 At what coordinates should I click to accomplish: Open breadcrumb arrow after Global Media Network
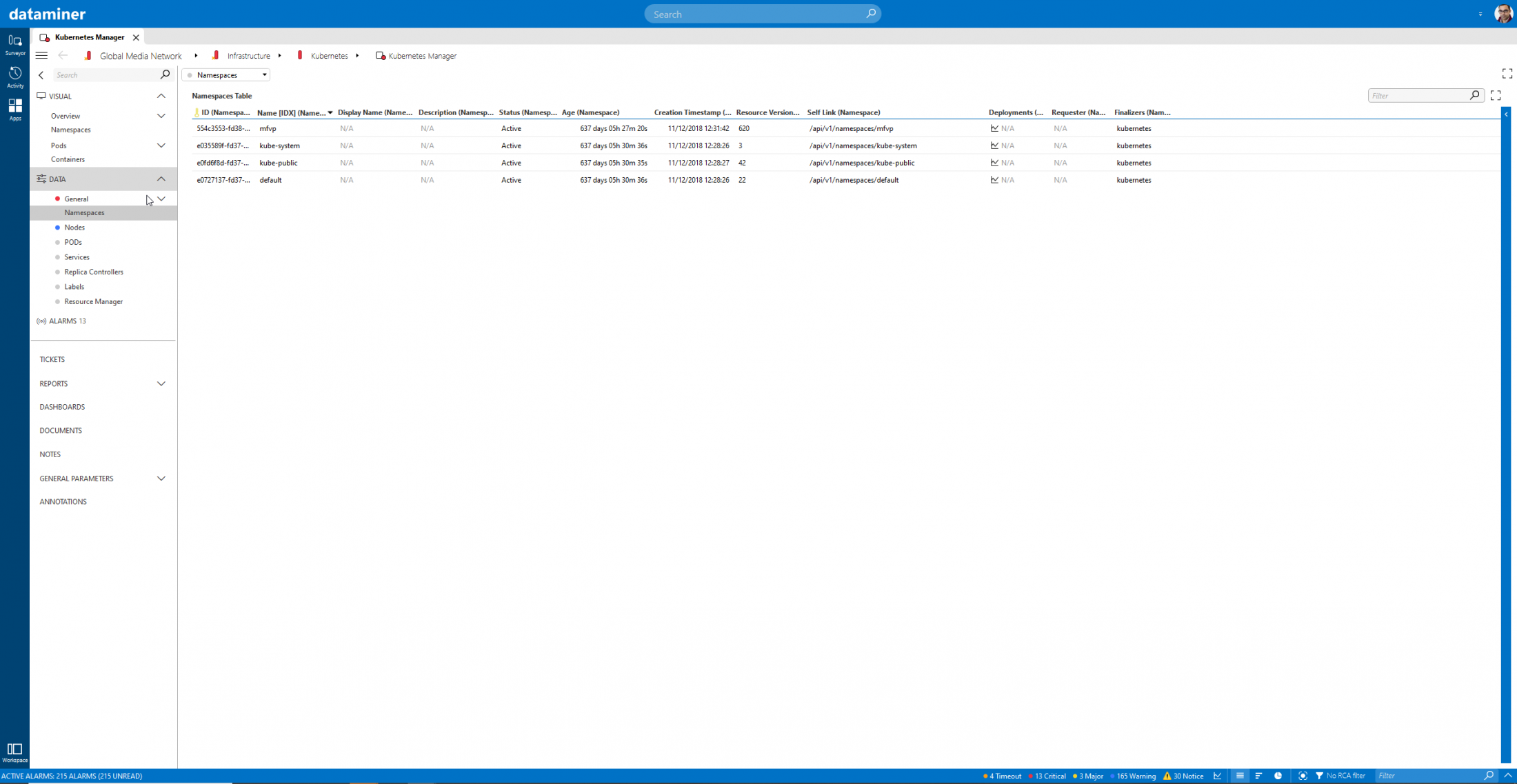[x=196, y=56]
